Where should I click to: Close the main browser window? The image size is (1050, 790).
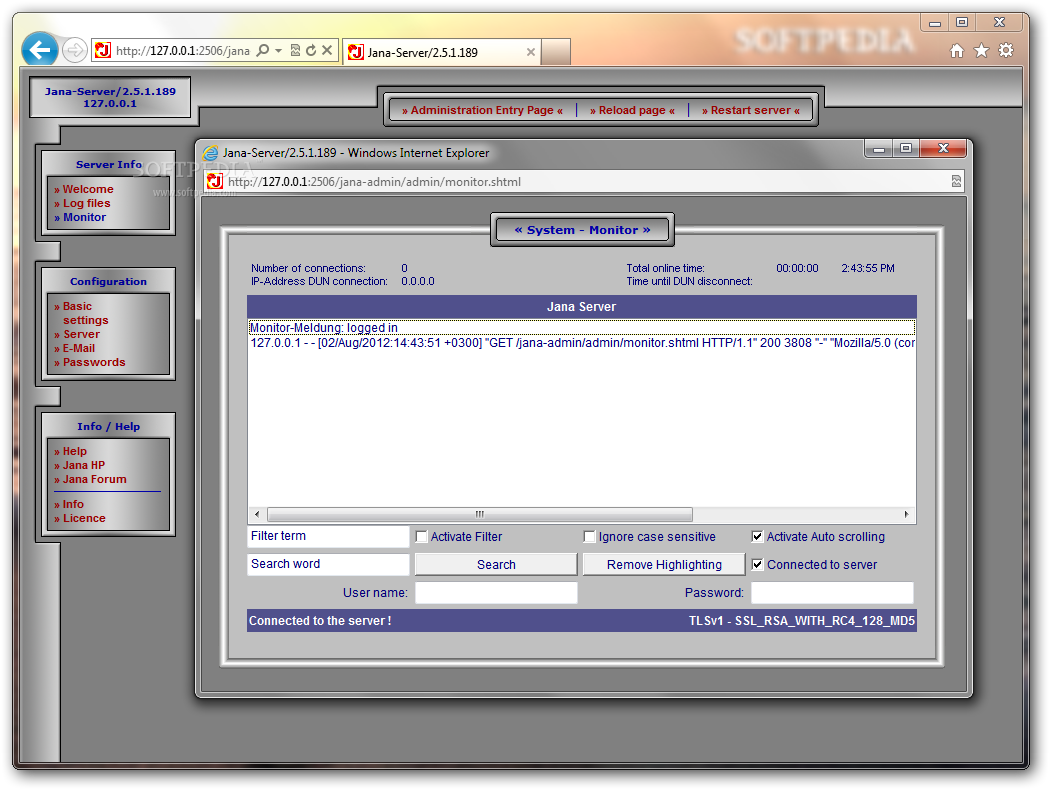point(999,23)
